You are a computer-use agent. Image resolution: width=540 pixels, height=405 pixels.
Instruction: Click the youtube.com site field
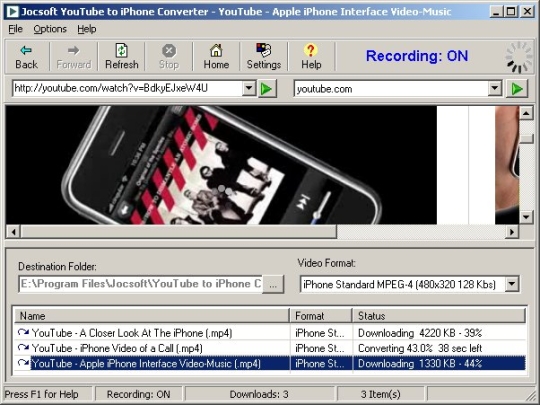tap(391, 89)
